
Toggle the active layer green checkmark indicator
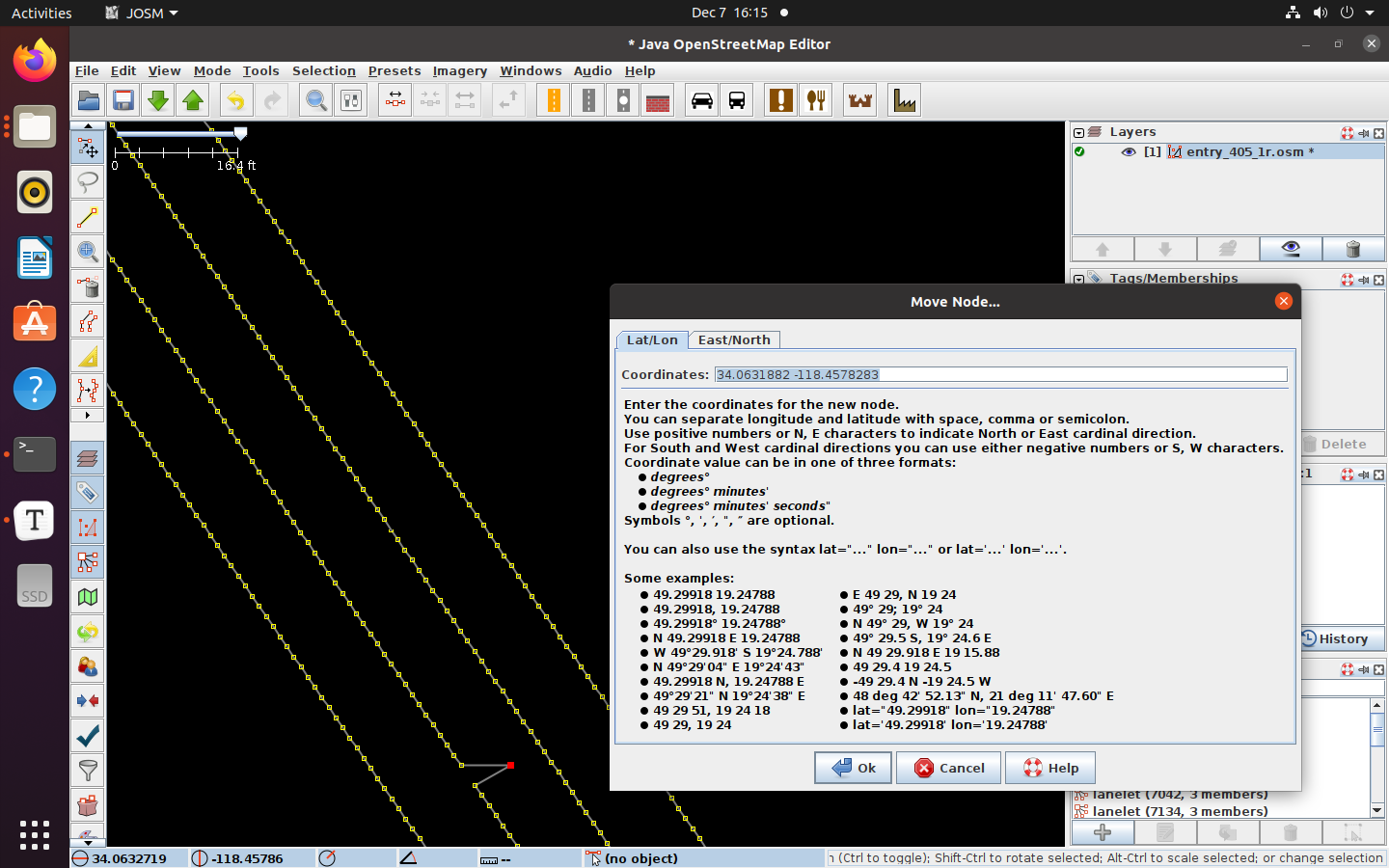click(1079, 151)
